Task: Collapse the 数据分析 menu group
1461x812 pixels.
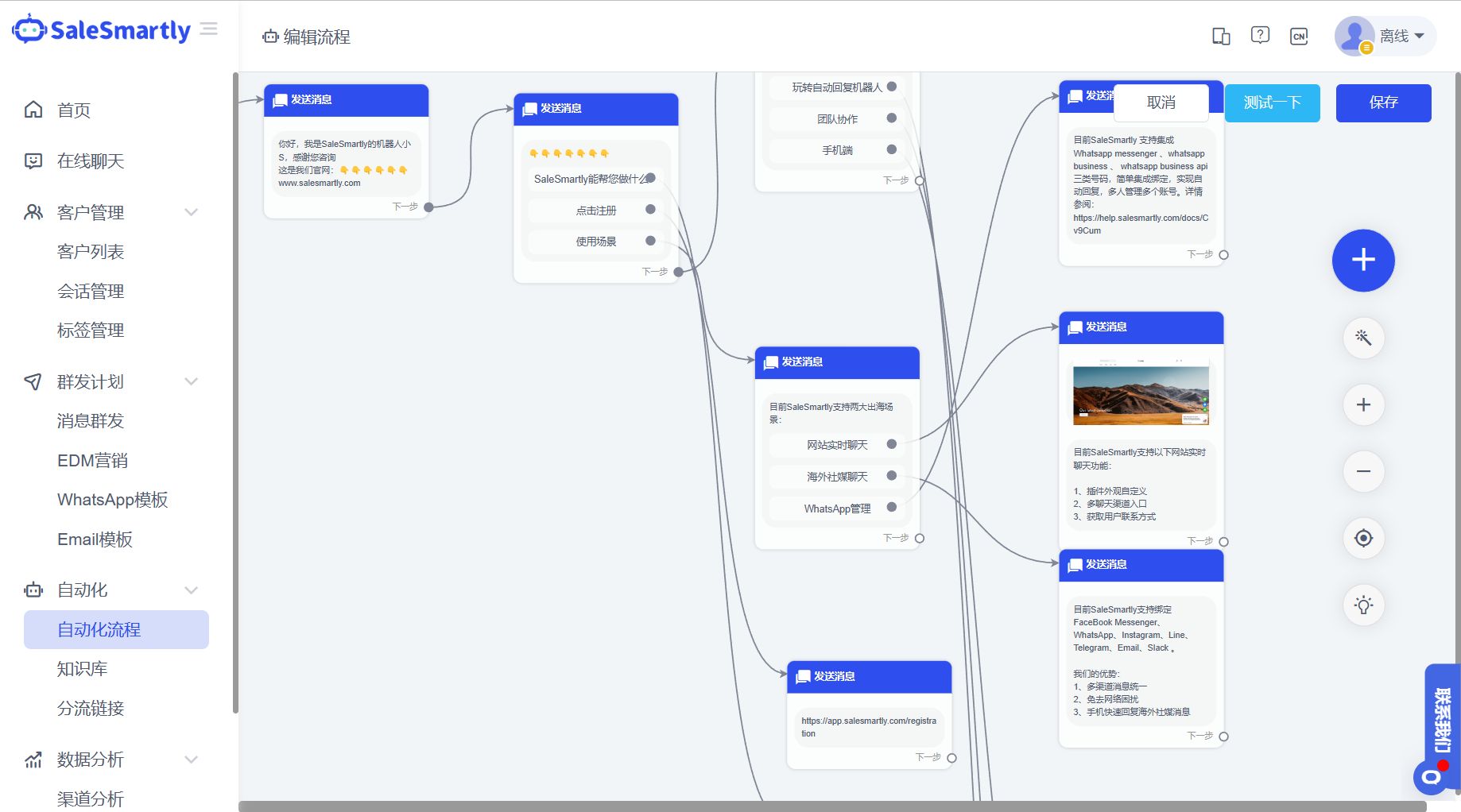Action: point(192,760)
